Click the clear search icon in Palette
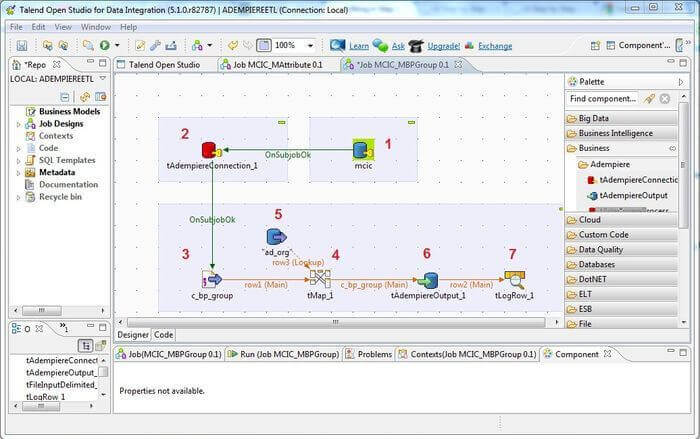The image size is (700, 439). point(665,99)
